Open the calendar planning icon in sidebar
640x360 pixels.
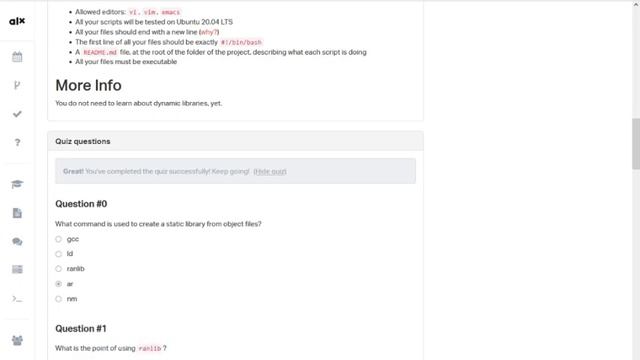17,57
